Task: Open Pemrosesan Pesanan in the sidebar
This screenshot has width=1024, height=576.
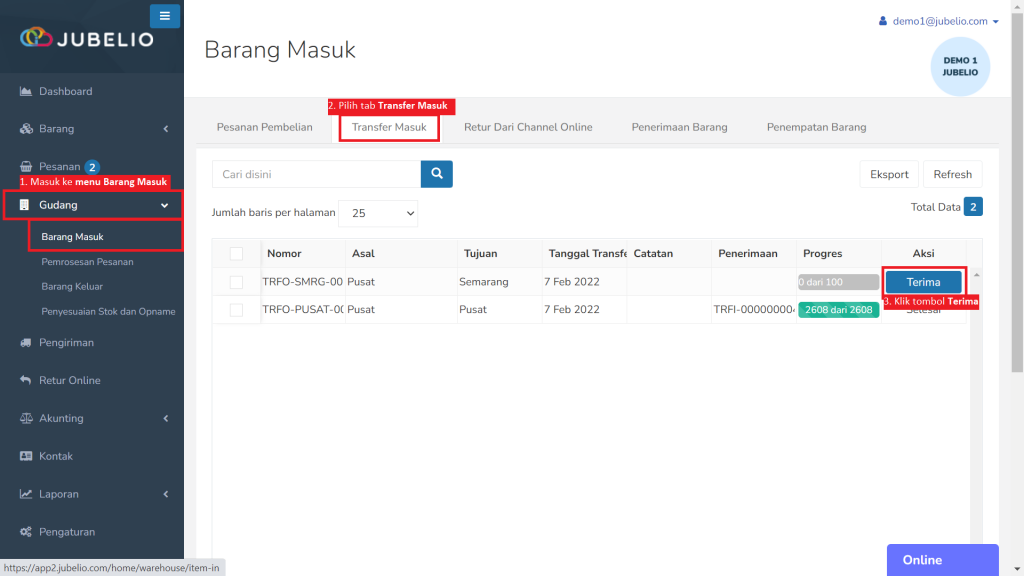Action: tap(88, 262)
